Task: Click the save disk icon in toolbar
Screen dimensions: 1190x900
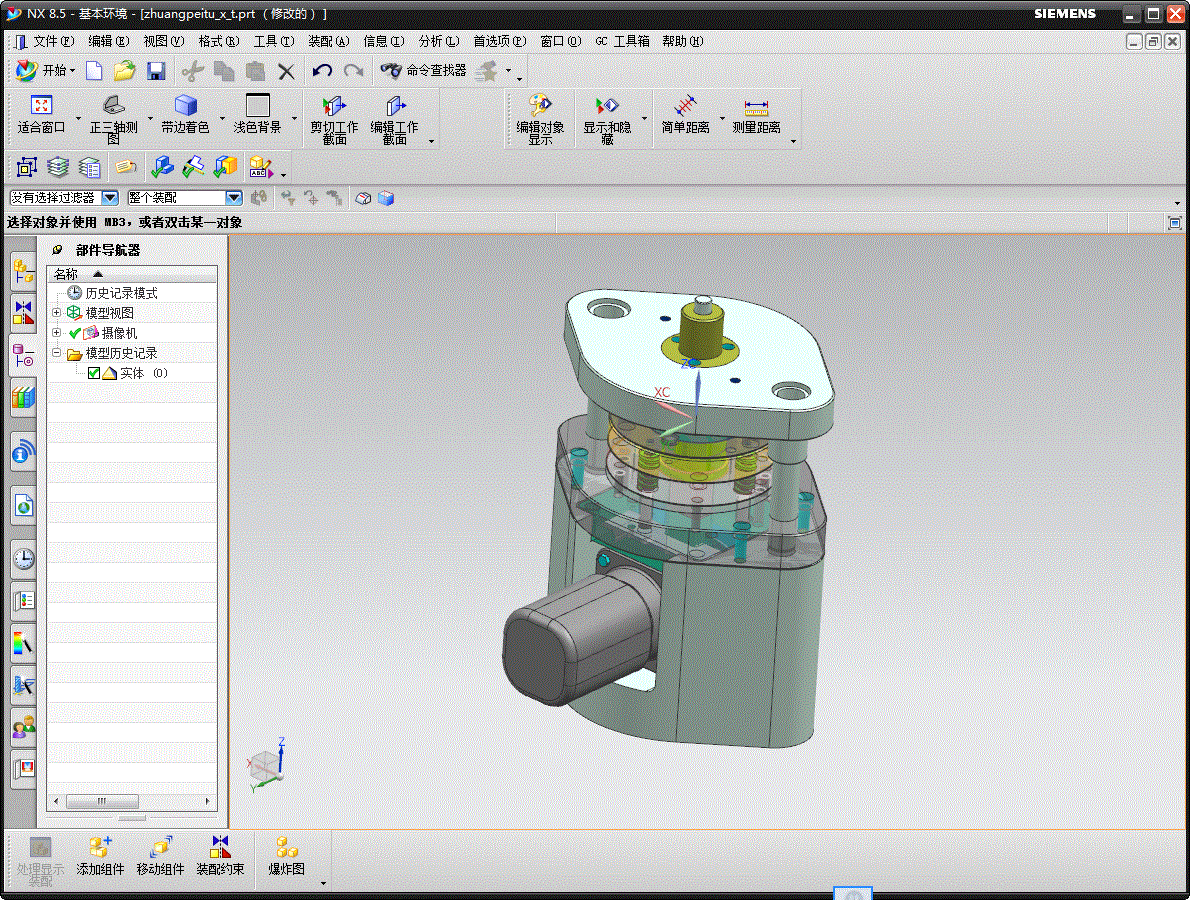Action: pos(156,71)
